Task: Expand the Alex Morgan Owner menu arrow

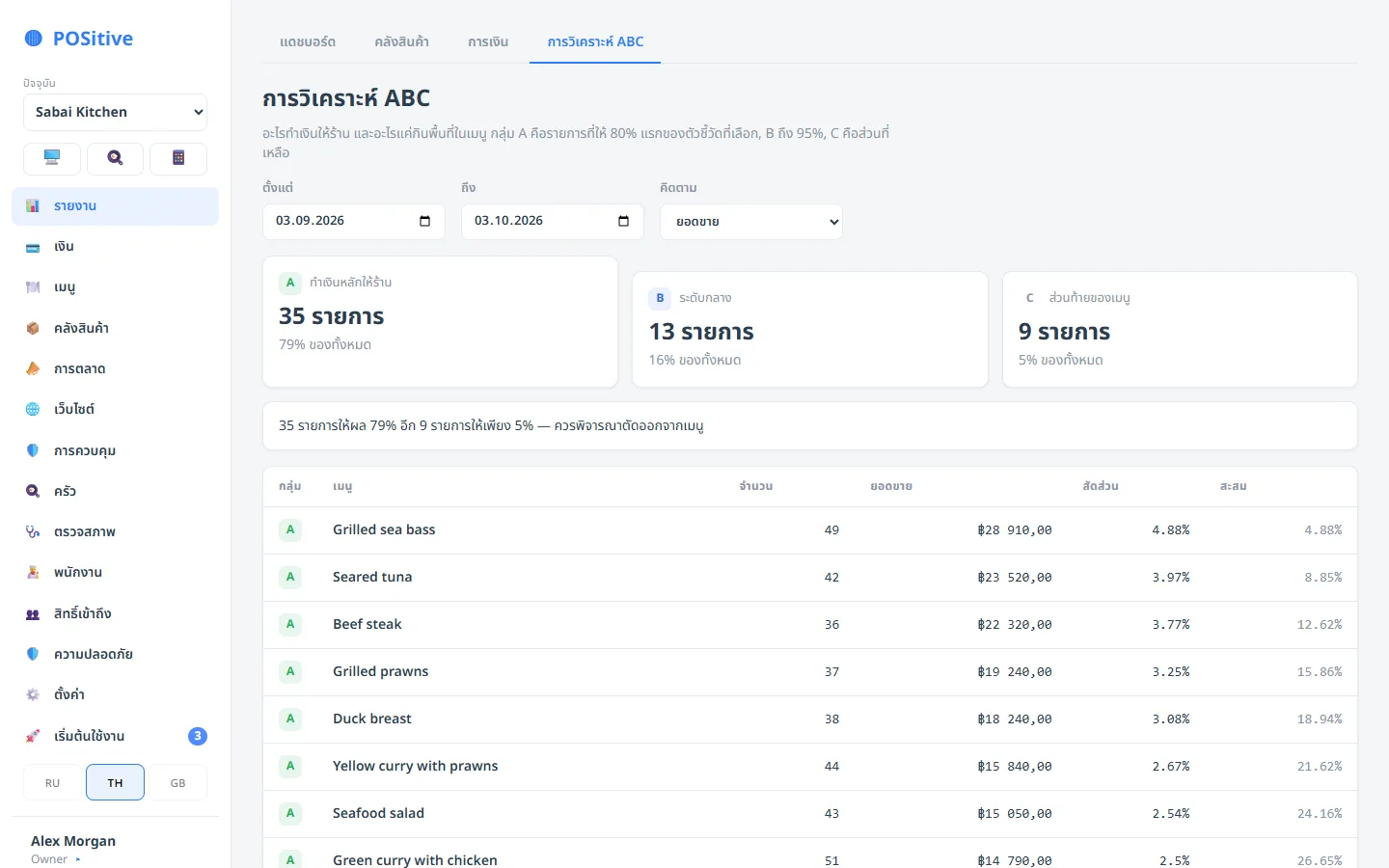Action: (78, 859)
